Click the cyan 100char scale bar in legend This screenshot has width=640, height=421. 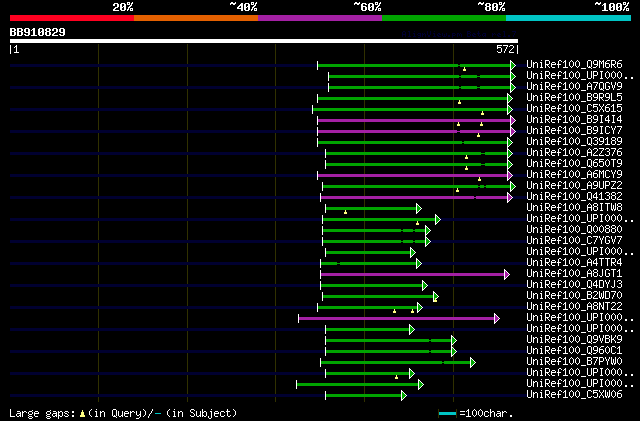[x=447, y=414]
